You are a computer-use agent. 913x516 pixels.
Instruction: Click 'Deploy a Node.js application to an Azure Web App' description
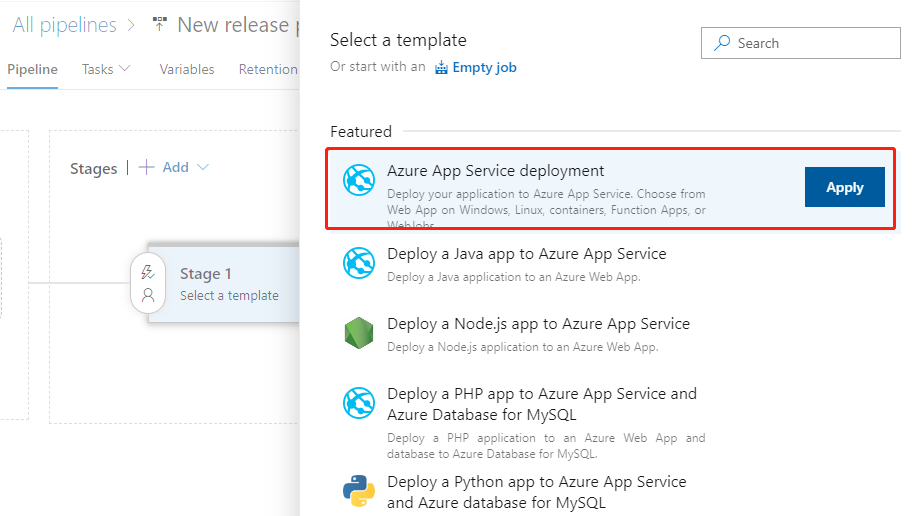[x=522, y=347]
